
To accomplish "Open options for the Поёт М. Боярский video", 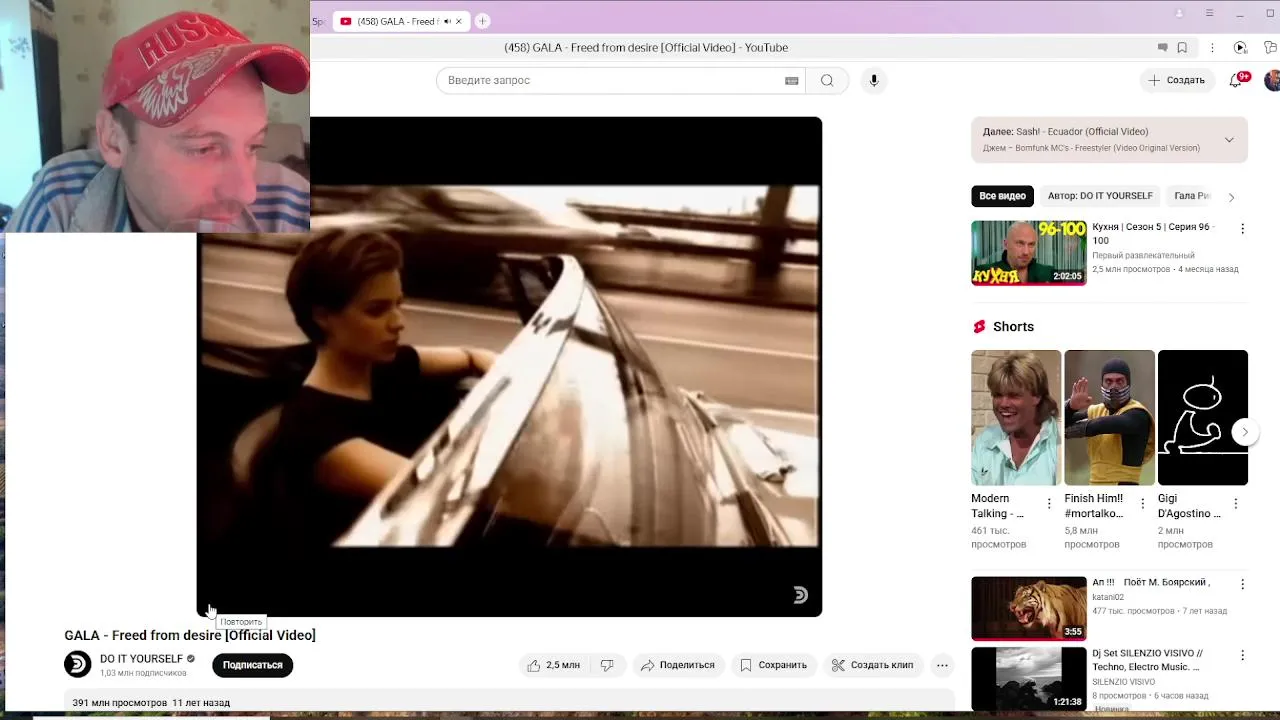I will 1243,584.
